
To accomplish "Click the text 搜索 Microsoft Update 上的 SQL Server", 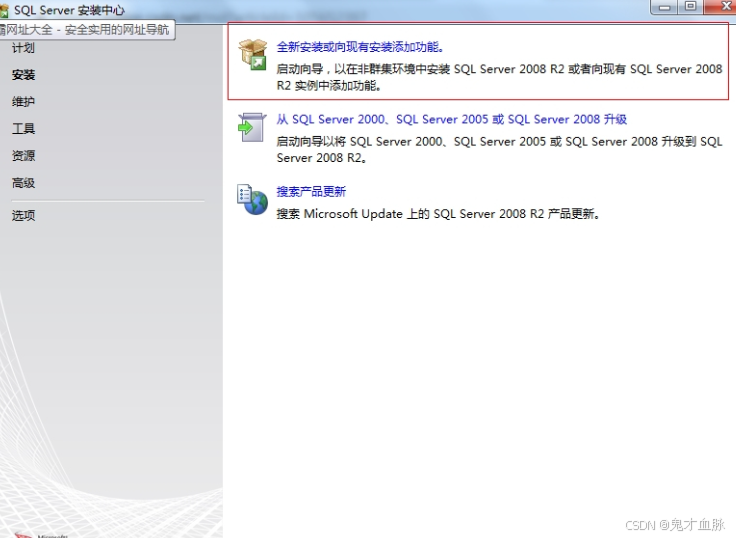I will point(437,214).
